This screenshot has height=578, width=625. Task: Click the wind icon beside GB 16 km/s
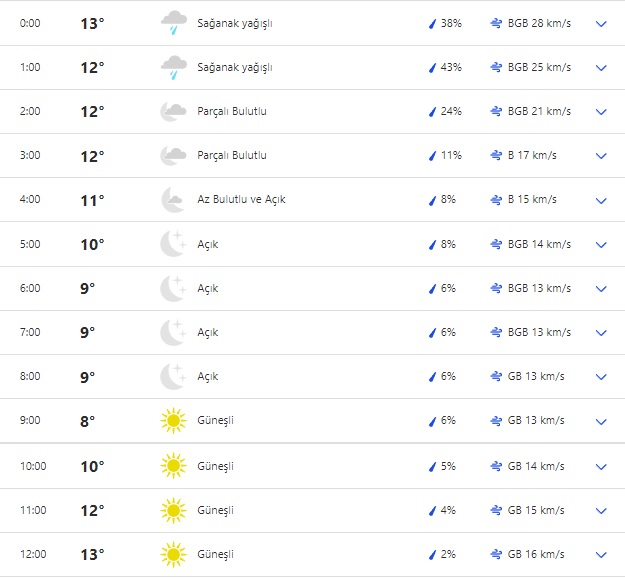click(496, 554)
